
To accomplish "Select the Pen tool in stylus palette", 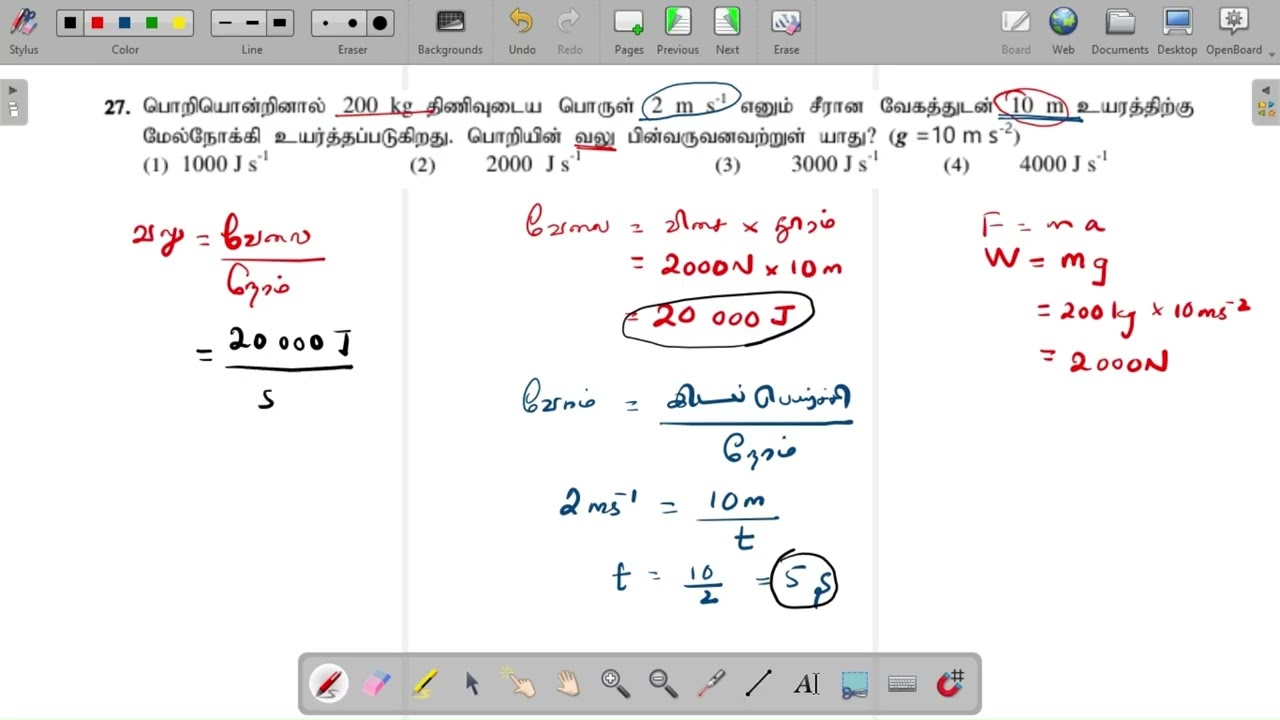I will coord(328,684).
